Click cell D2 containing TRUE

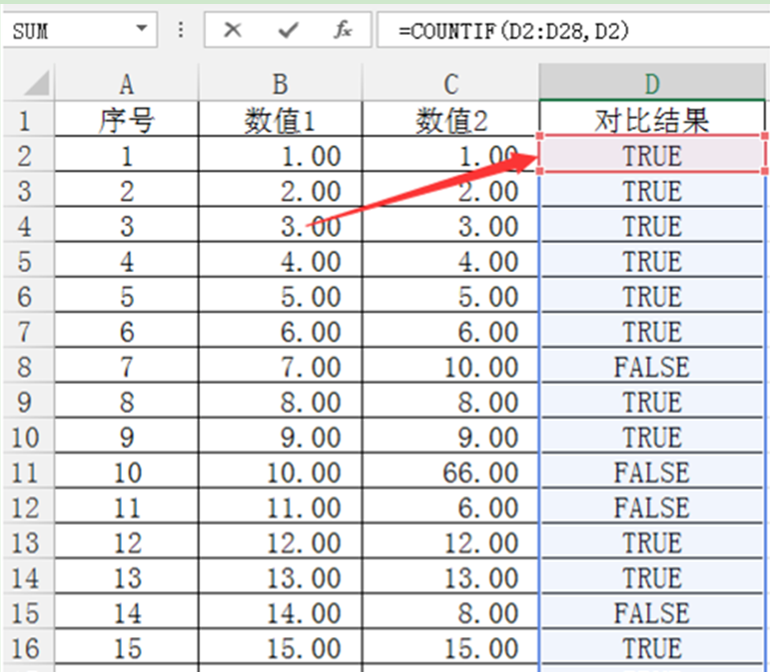652,156
